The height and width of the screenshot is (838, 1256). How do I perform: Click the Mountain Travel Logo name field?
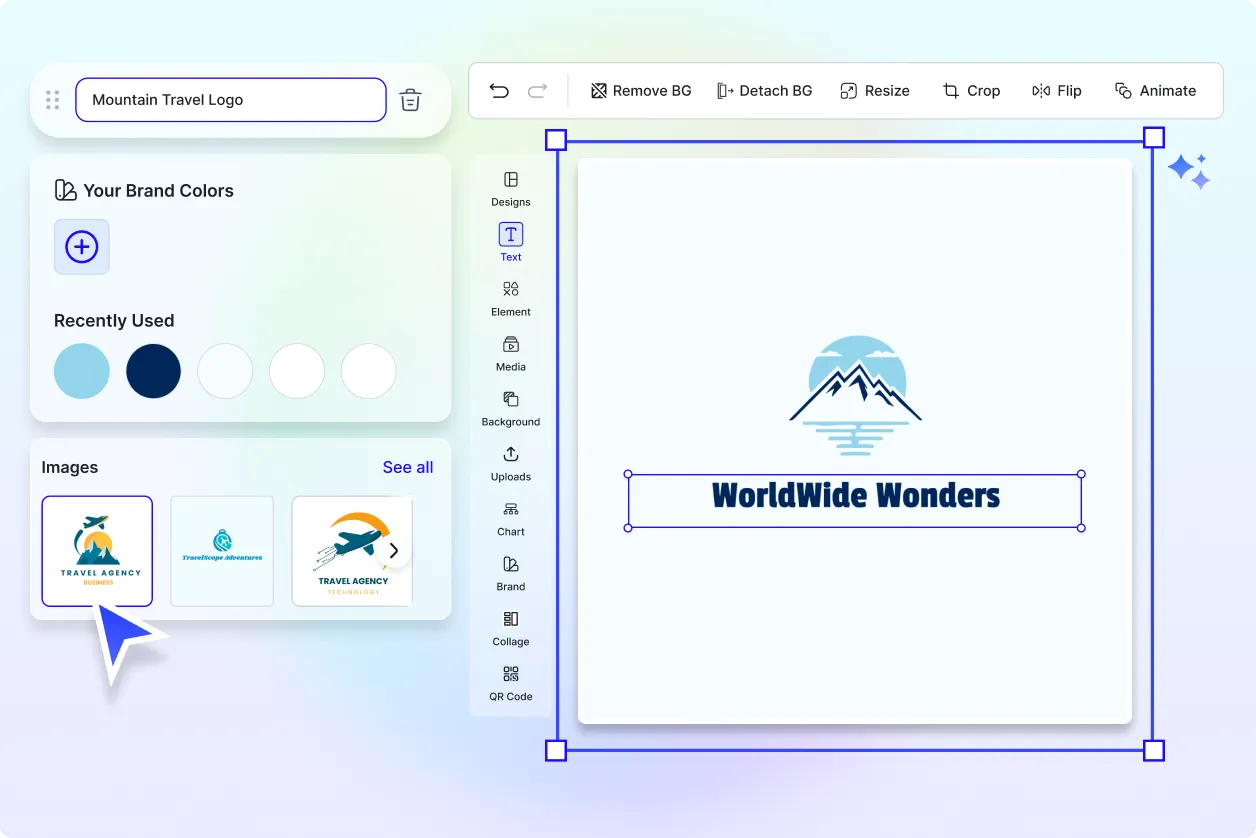point(230,100)
